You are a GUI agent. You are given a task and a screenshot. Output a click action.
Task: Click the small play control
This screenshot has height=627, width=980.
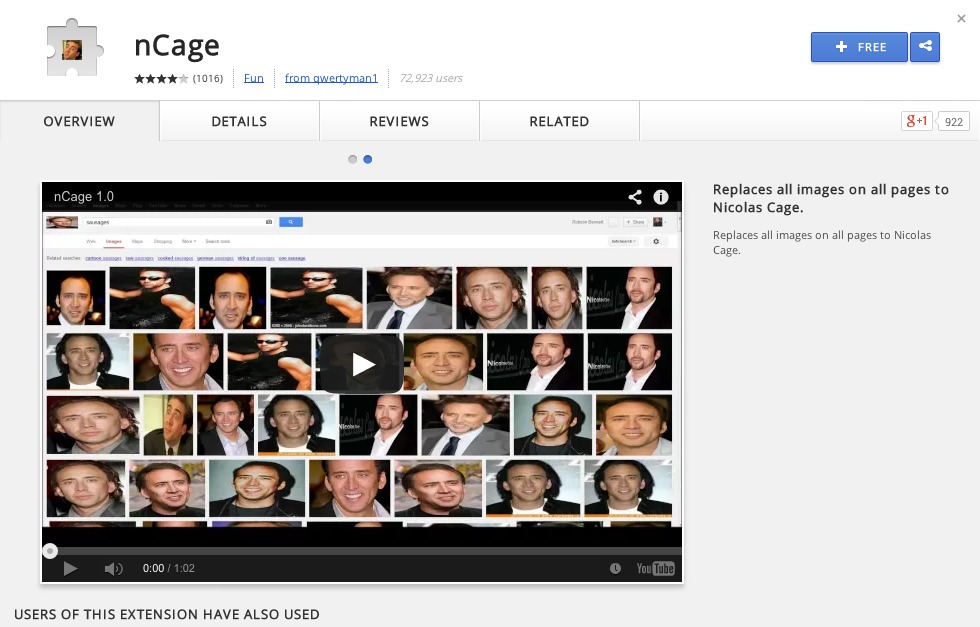[x=70, y=569]
